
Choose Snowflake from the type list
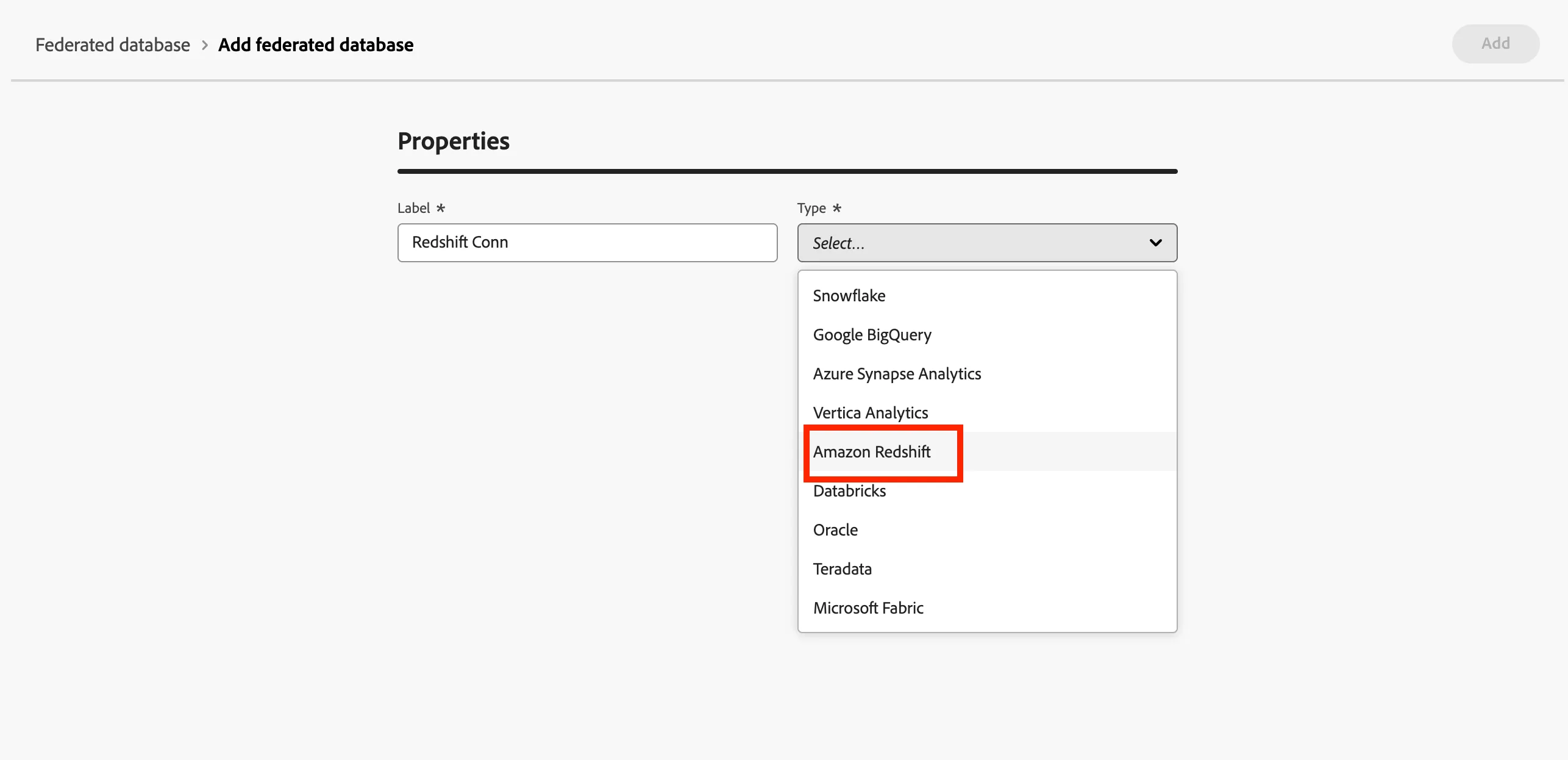pyautogui.click(x=987, y=296)
